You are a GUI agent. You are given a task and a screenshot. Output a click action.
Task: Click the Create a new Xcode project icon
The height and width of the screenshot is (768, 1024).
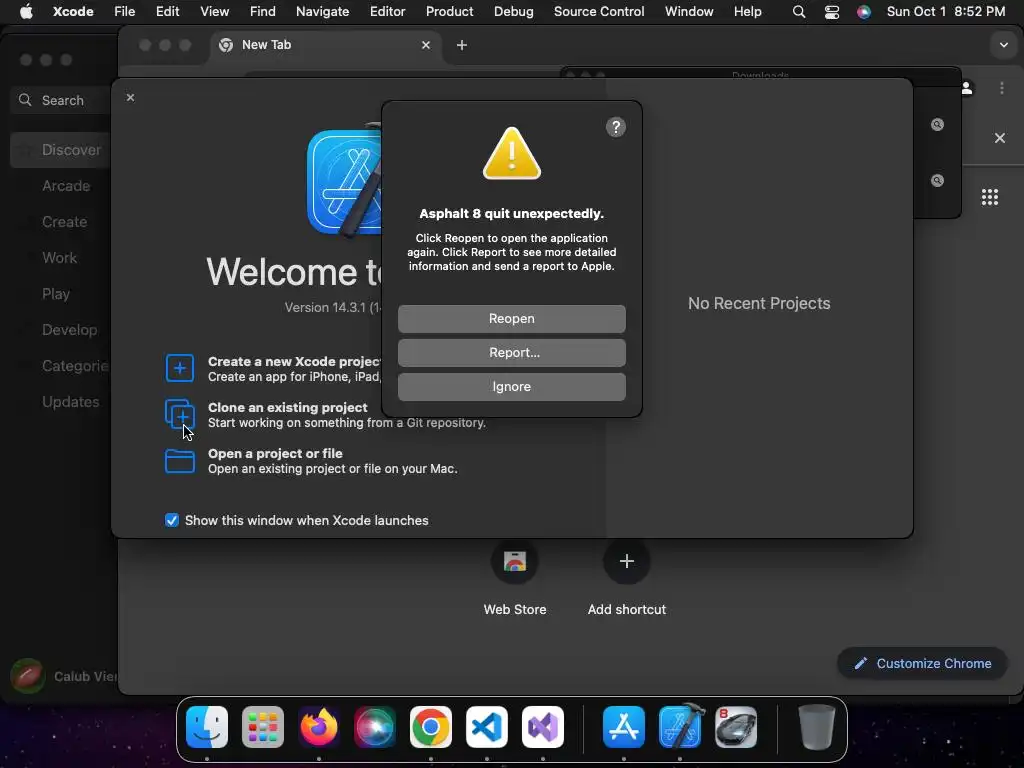click(x=180, y=368)
